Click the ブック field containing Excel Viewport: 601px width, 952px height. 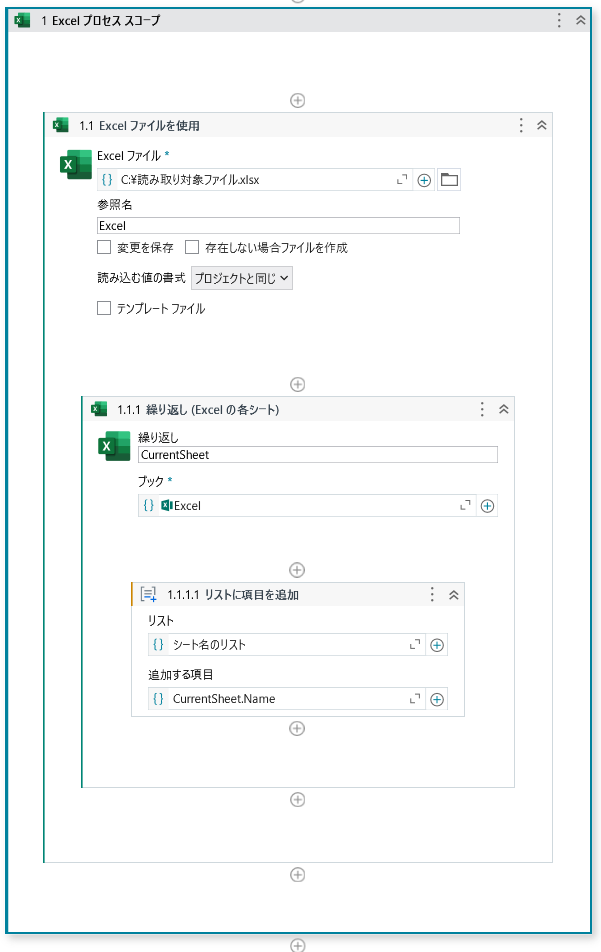pyautogui.click(x=307, y=506)
